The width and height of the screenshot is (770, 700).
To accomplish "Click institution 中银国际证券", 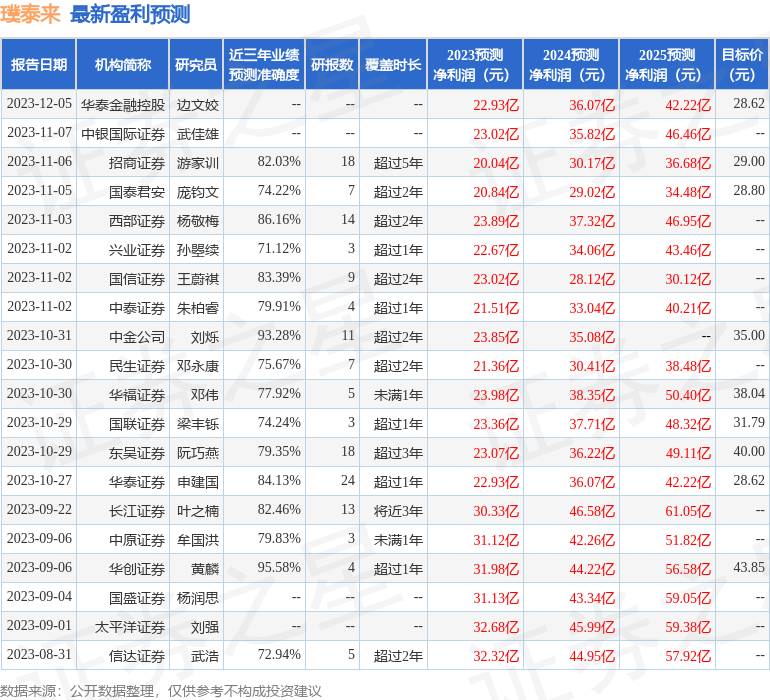I will coord(123,134).
